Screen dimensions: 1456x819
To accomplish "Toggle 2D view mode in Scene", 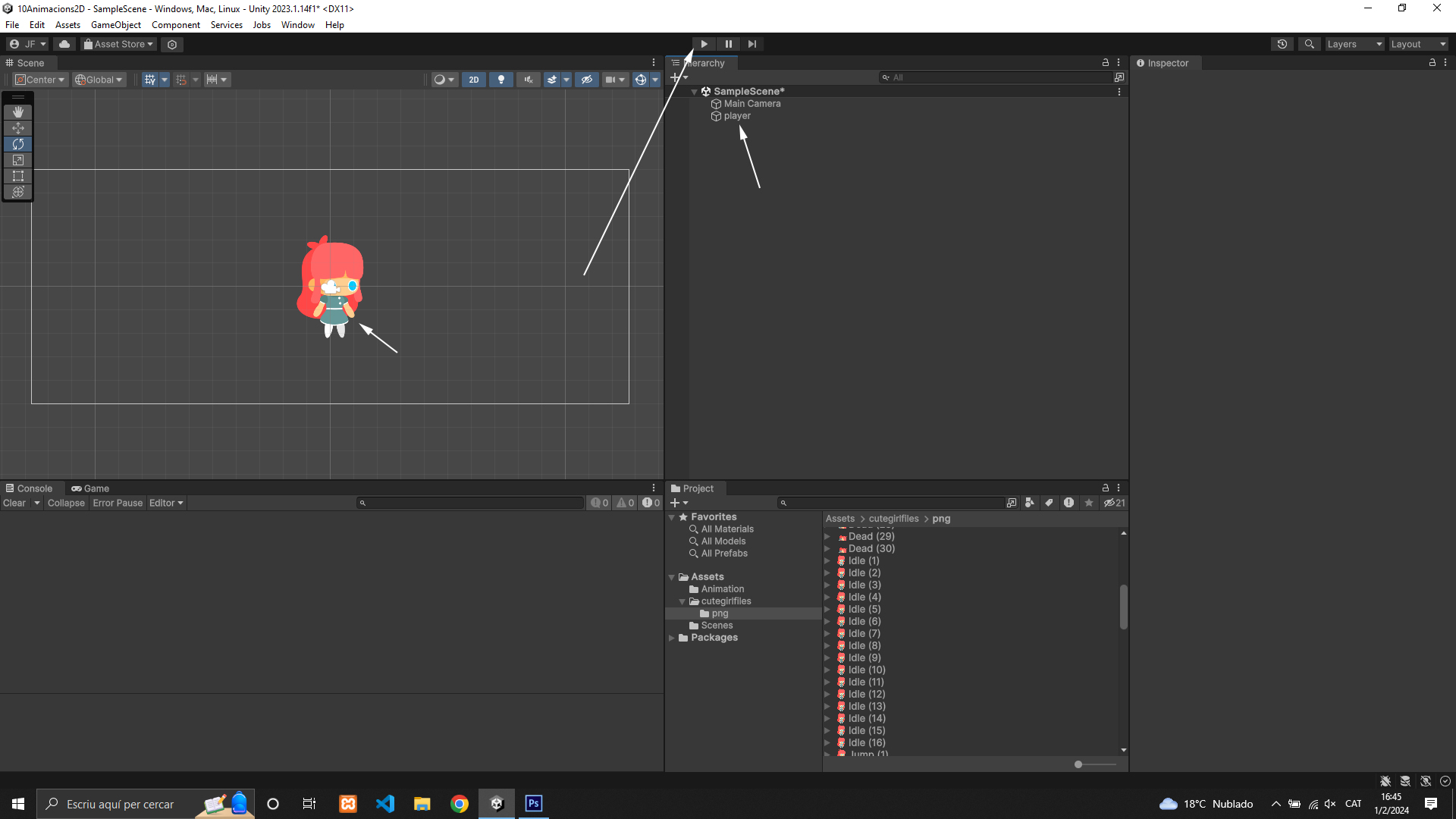I will pos(474,80).
